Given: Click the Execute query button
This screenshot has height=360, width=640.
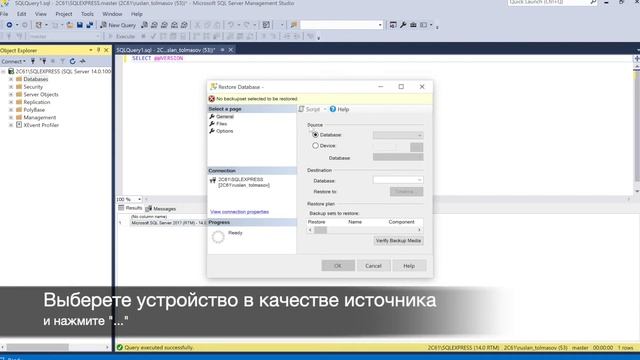Looking at the screenshot, I should [x=121, y=36].
